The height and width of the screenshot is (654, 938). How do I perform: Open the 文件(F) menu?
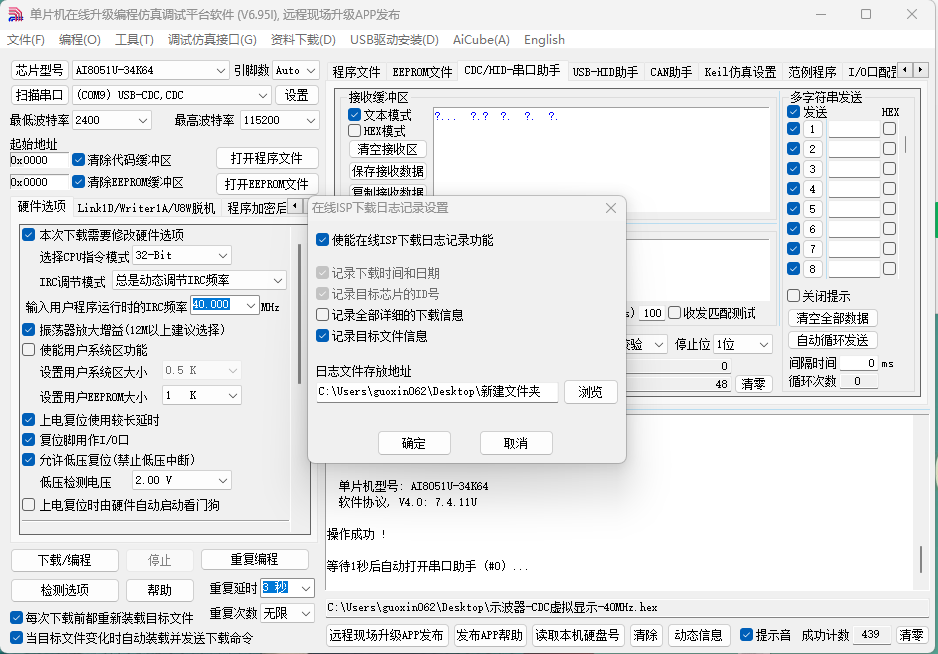click(26, 40)
